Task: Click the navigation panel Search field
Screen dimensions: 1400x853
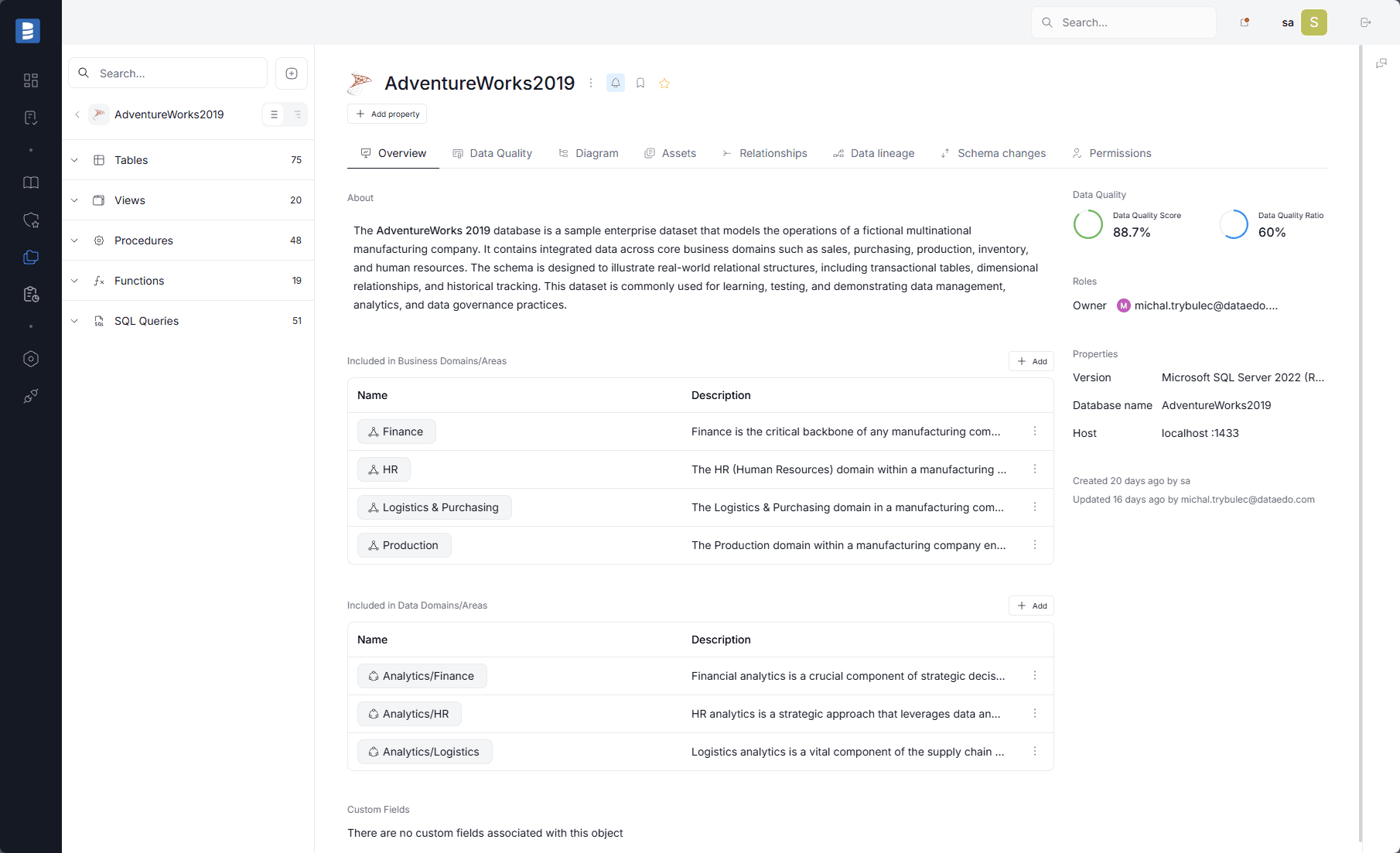Action: tap(168, 73)
